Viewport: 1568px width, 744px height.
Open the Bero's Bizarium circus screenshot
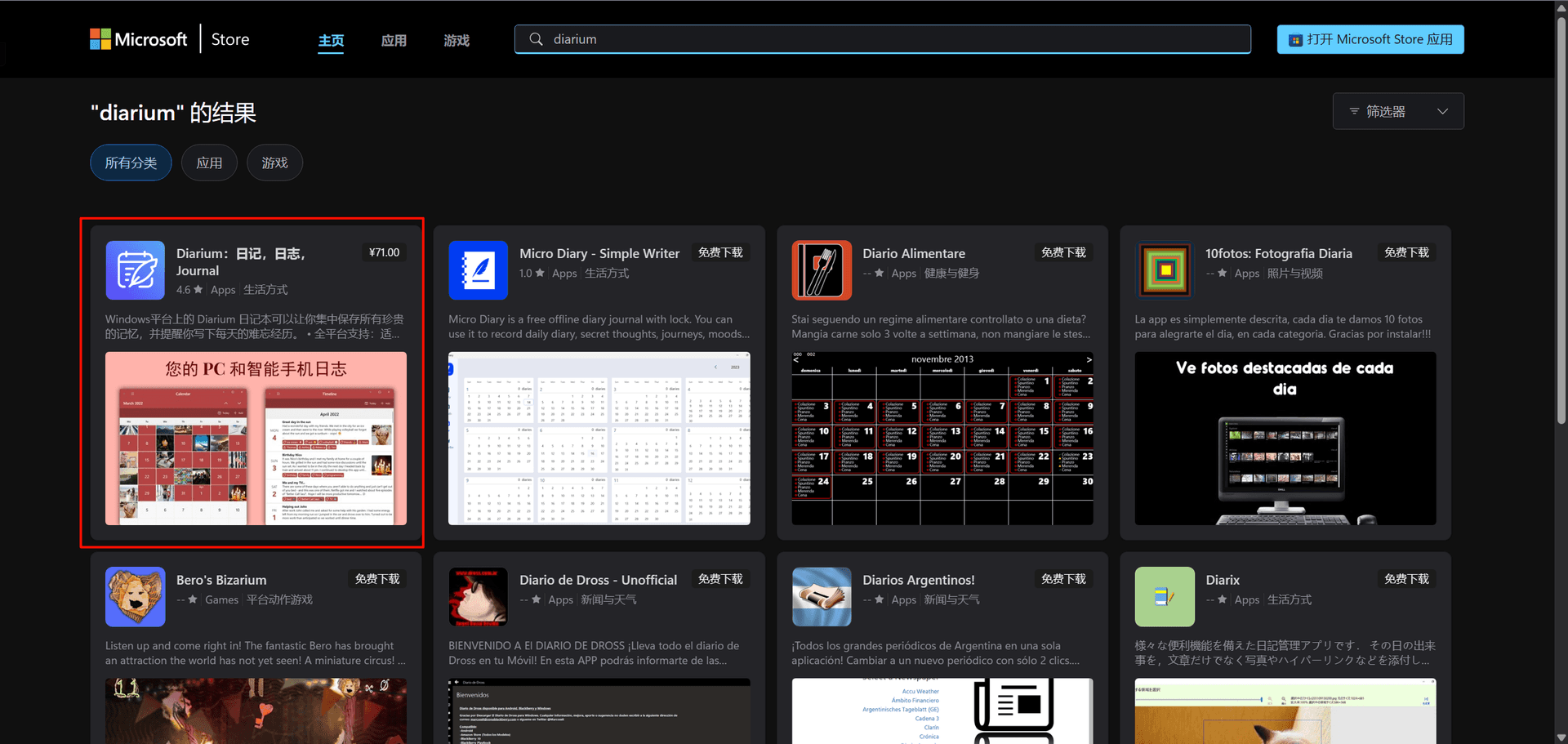256,711
